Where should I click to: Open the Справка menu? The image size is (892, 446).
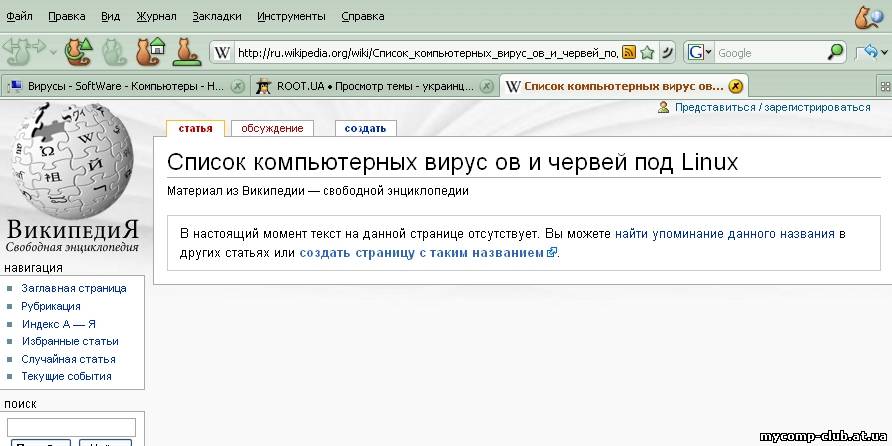tap(362, 16)
